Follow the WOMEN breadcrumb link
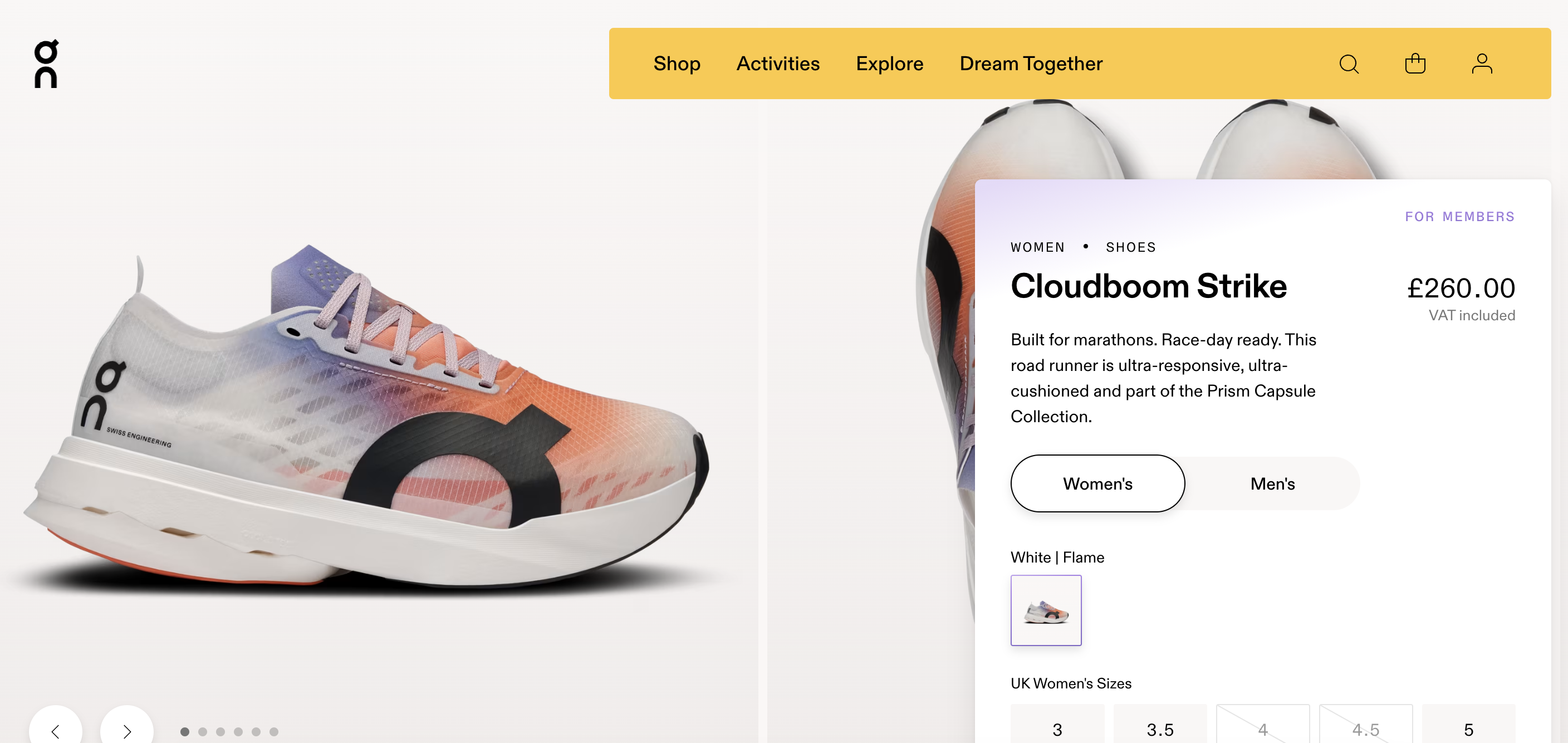This screenshot has height=743, width=1568. 1038,247
